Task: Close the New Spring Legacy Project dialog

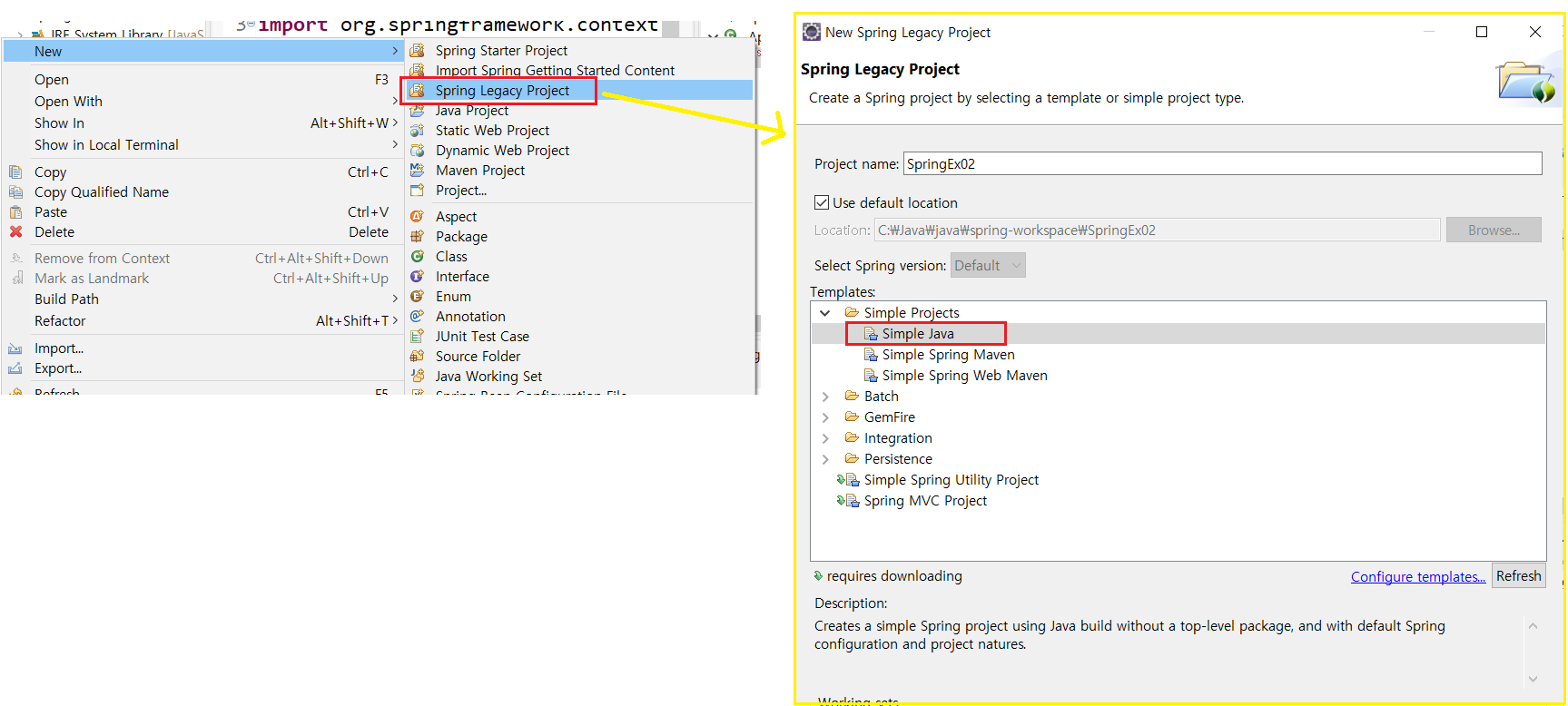Action: (1535, 32)
